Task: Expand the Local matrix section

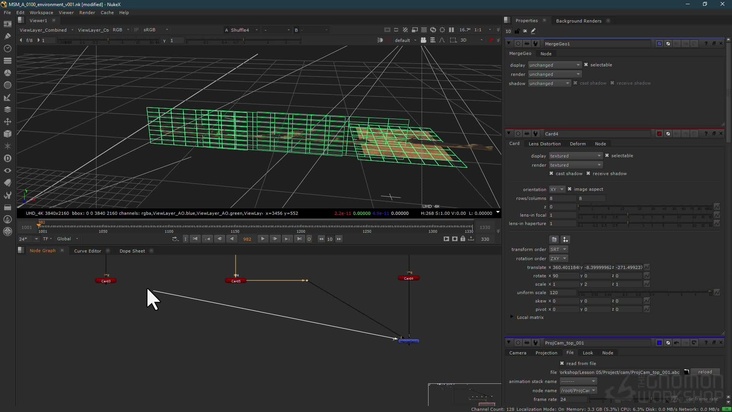Action: pyautogui.click(x=512, y=317)
